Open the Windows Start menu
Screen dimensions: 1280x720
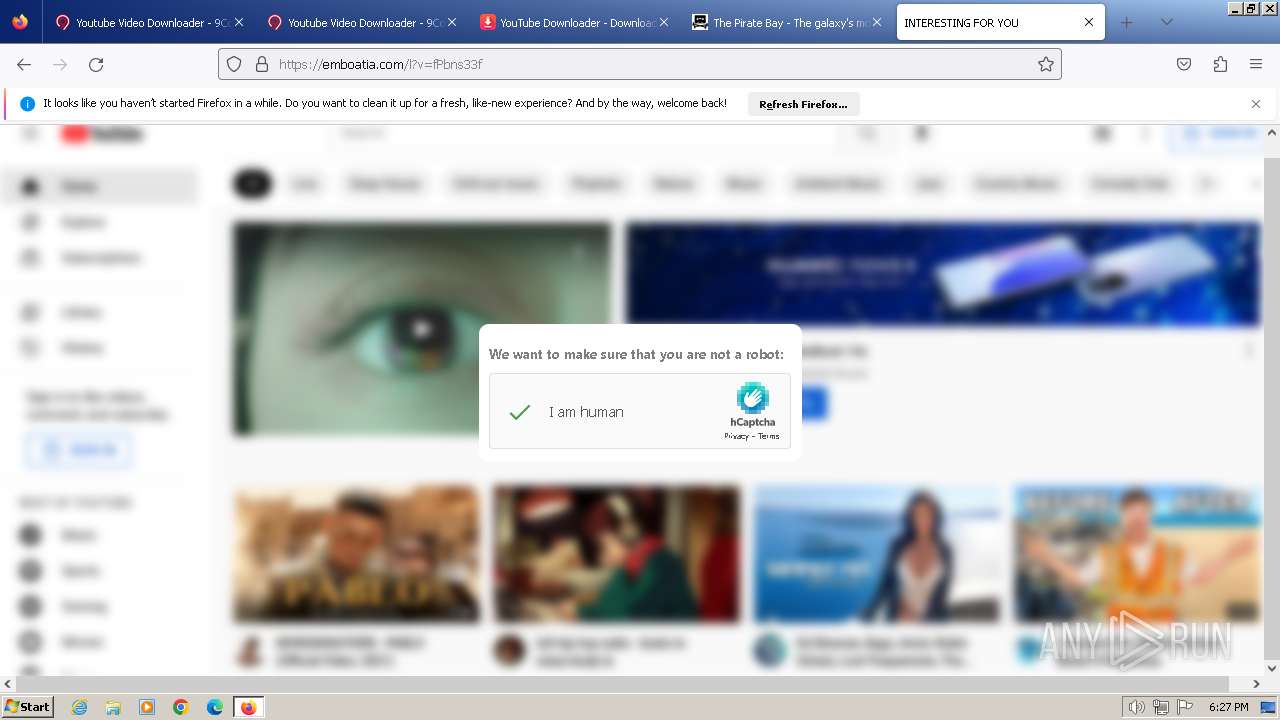[x=28, y=707]
